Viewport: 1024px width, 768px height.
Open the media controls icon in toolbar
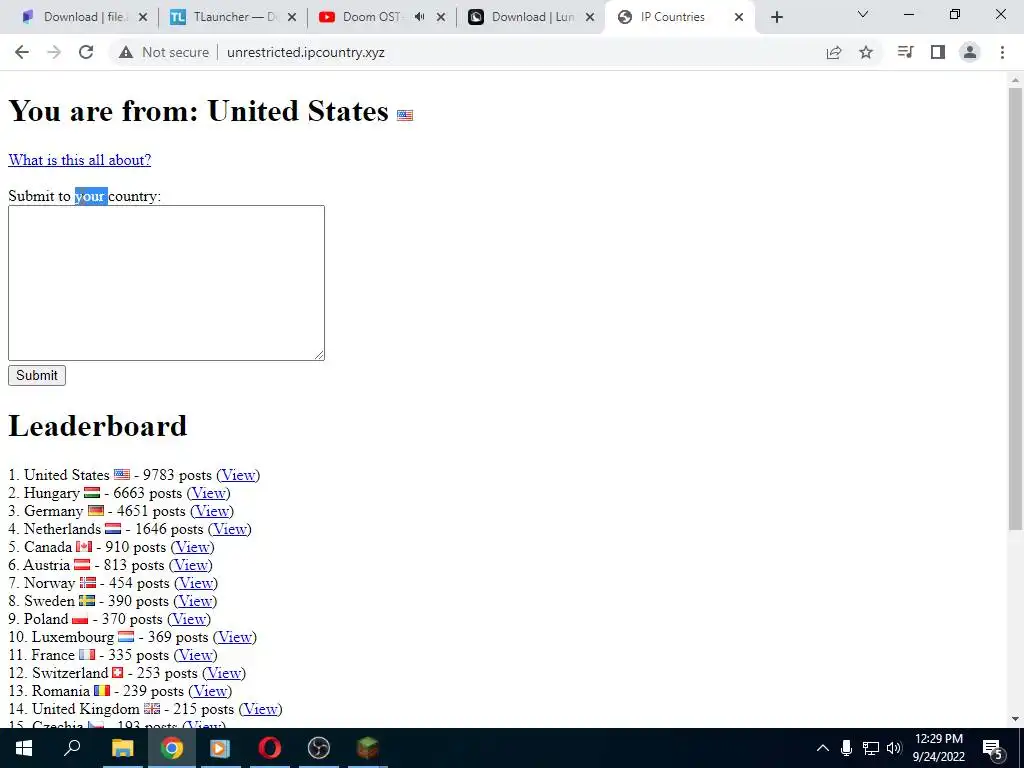tap(905, 52)
